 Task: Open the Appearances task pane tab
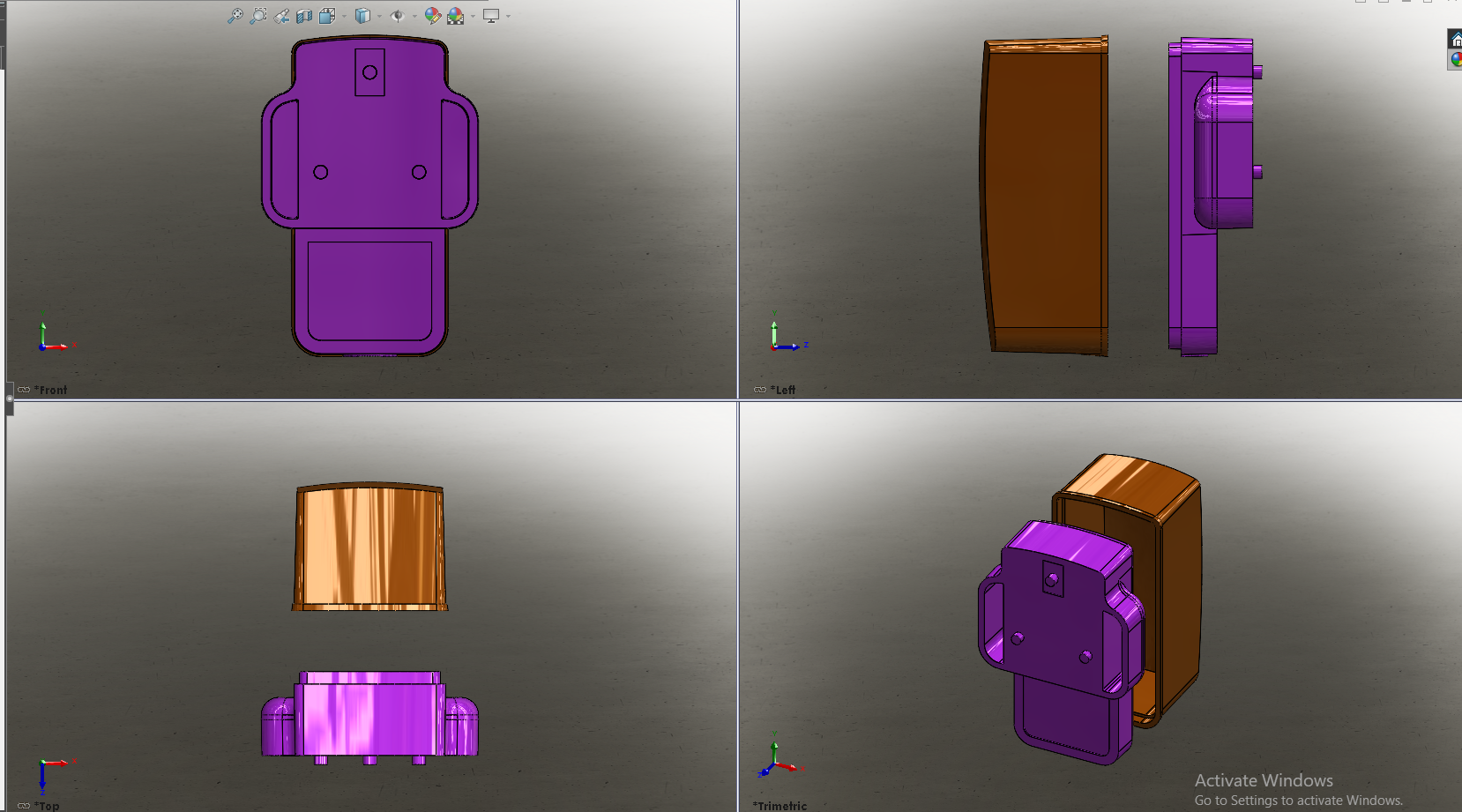[x=1456, y=60]
